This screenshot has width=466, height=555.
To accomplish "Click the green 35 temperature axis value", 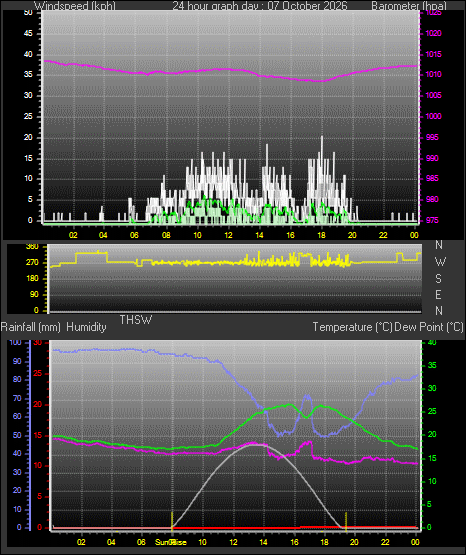I will pos(432,365).
